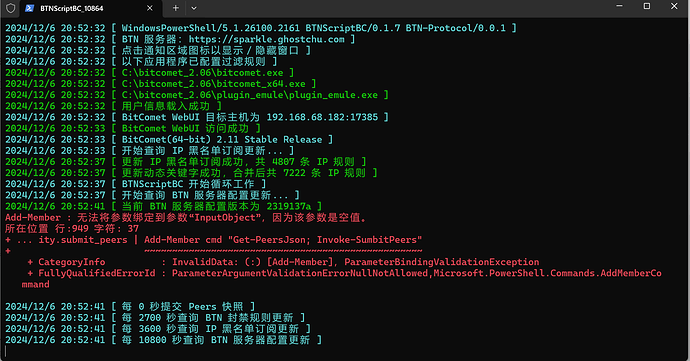Click the CategoryInfo InvalidData error line
Screen dimensions: 690x361
[283, 262]
